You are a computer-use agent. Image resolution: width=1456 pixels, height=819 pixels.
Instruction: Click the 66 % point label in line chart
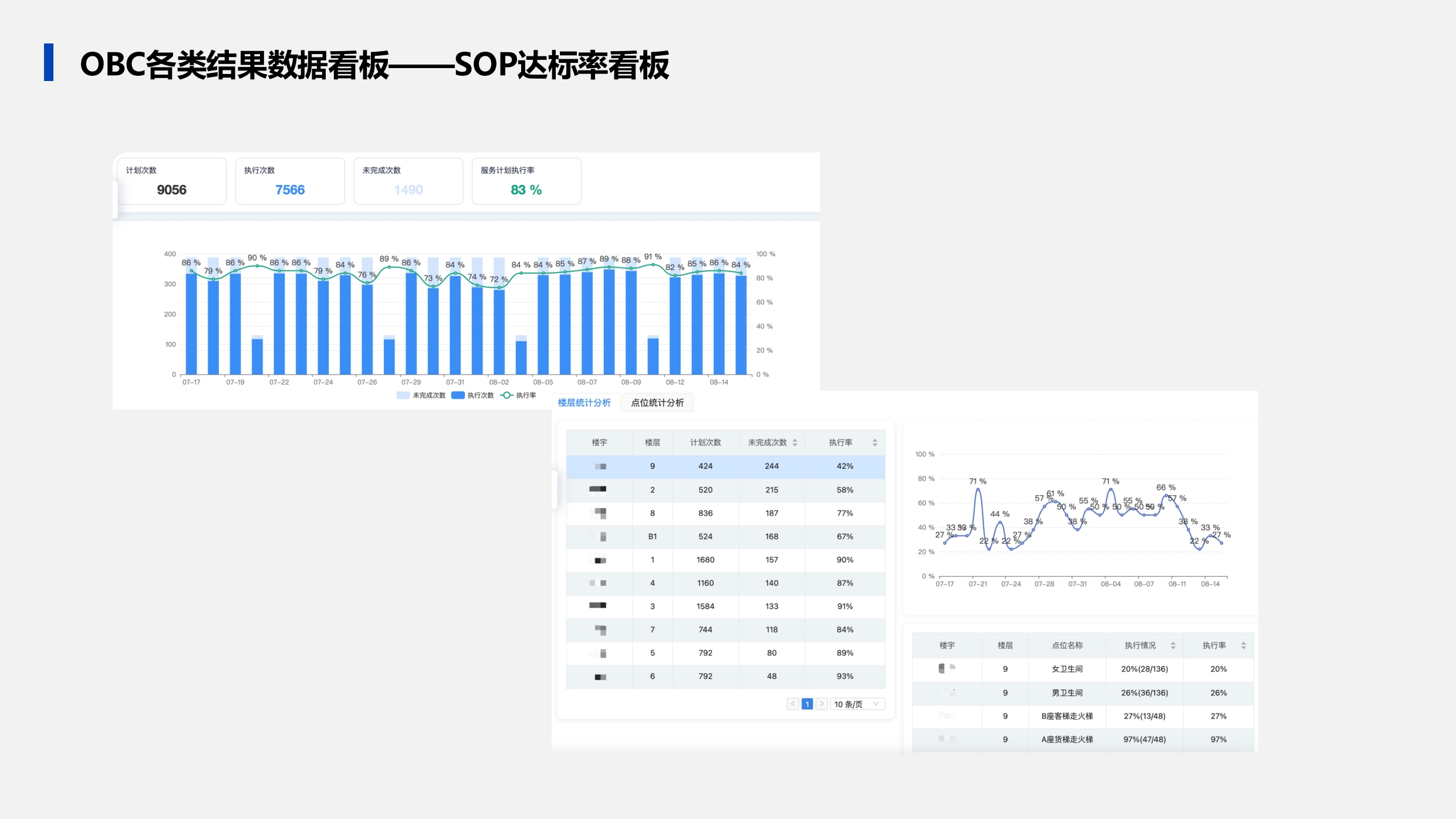click(x=1166, y=487)
